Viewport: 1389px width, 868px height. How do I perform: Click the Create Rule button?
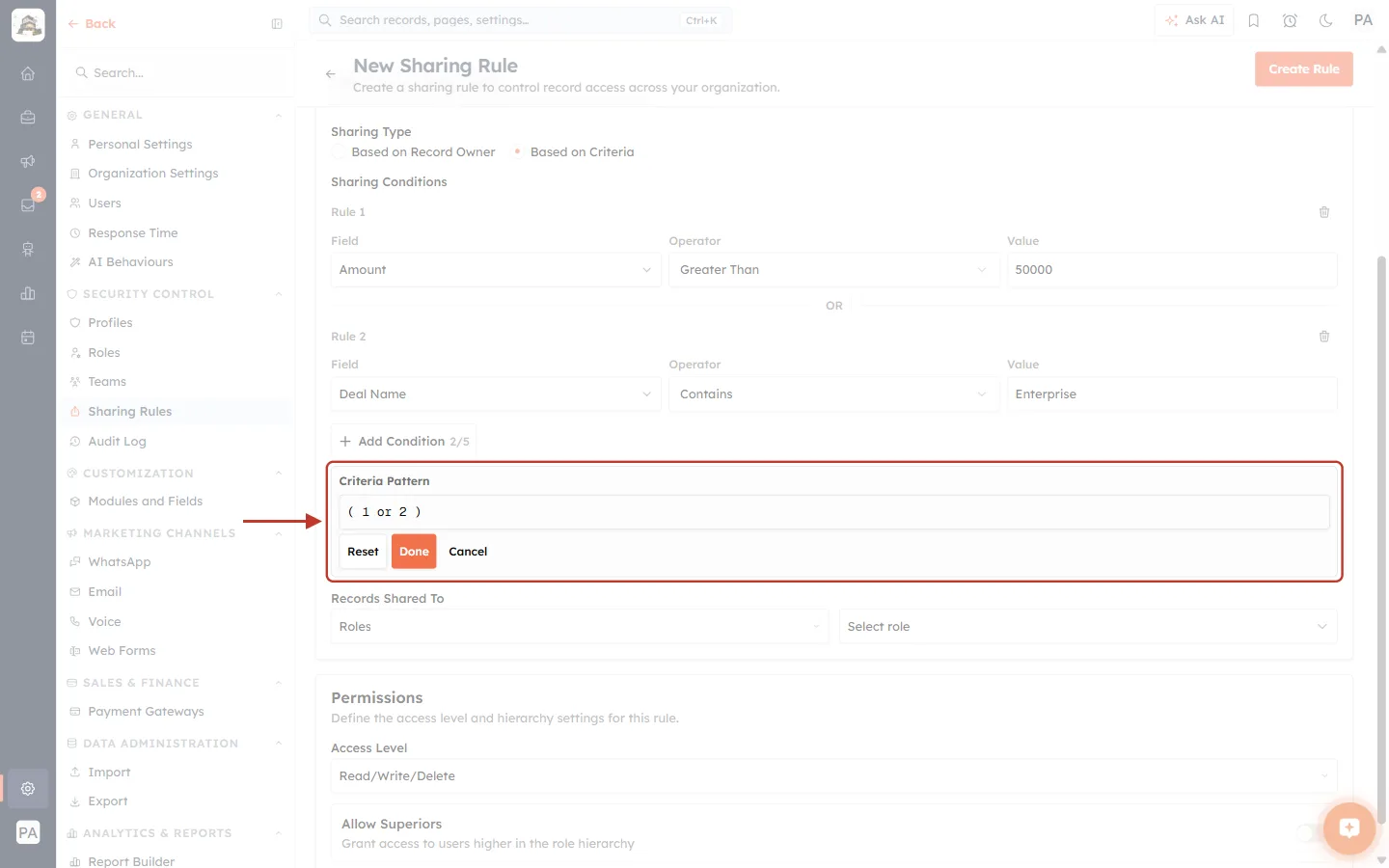pyautogui.click(x=1304, y=69)
